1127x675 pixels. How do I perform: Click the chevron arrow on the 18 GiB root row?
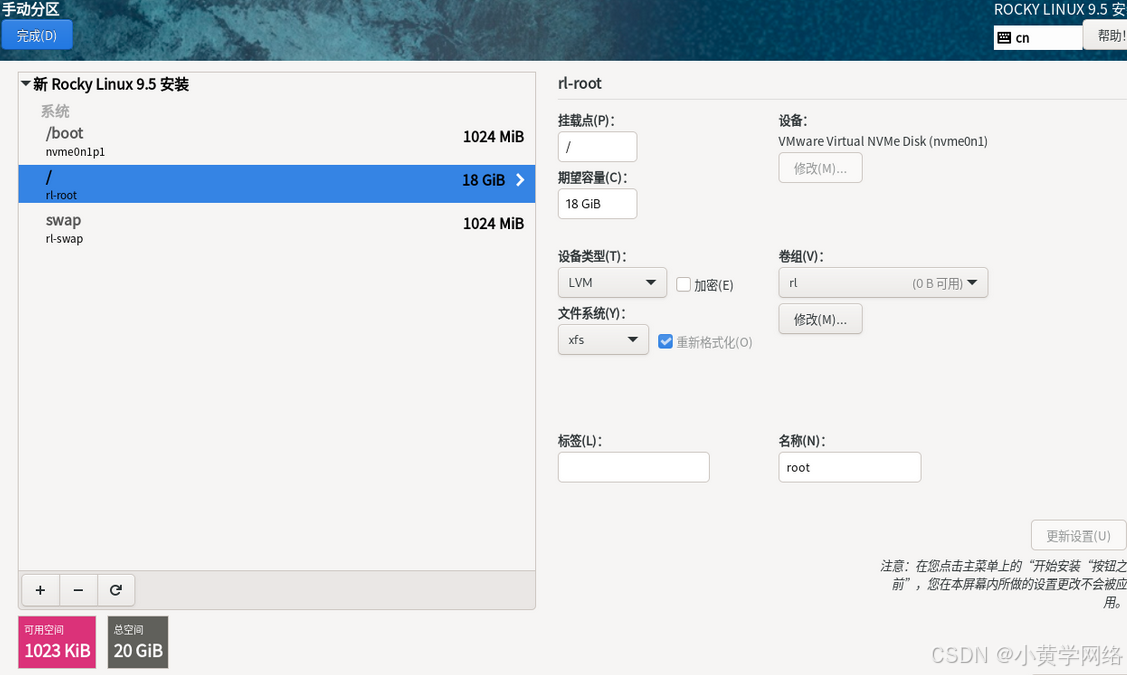click(520, 180)
